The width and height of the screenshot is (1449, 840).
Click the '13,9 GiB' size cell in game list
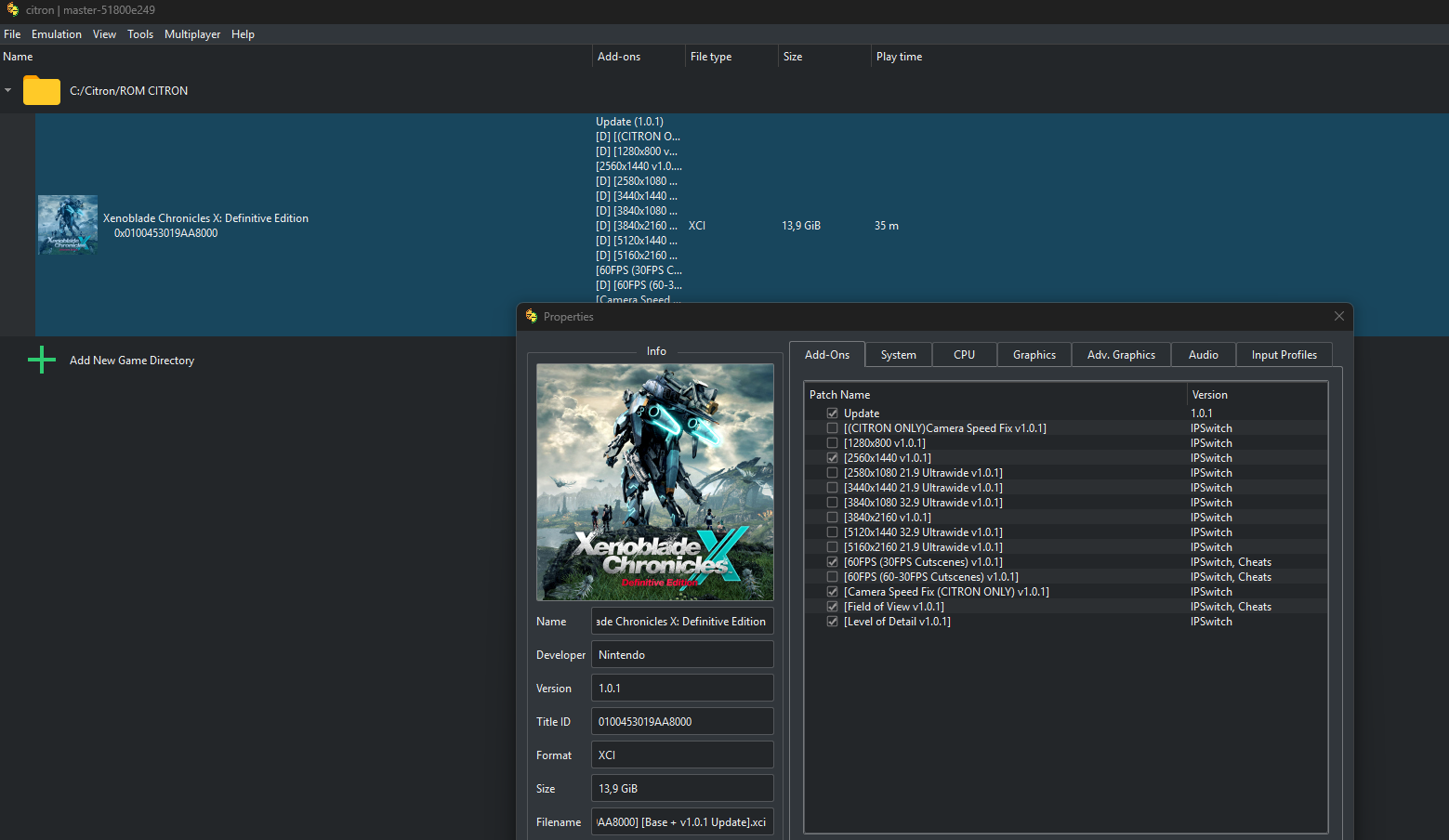[801, 226]
